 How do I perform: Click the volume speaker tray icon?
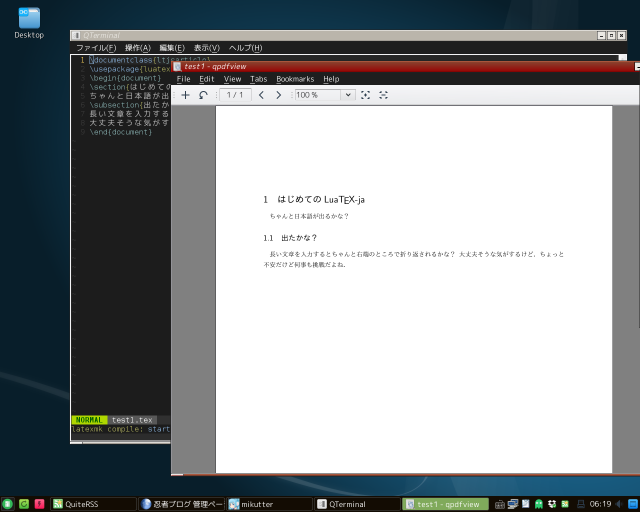click(x=619, y=504)
